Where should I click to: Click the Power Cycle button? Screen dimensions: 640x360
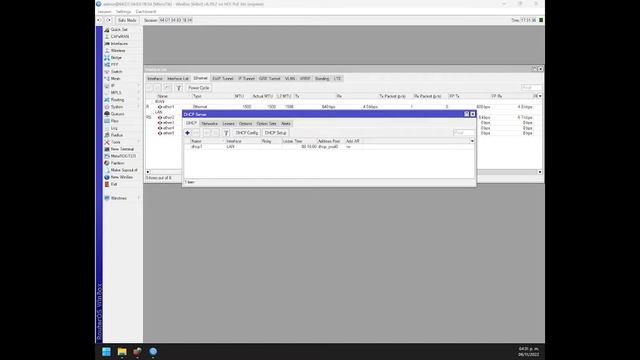(x=199, y=88)
